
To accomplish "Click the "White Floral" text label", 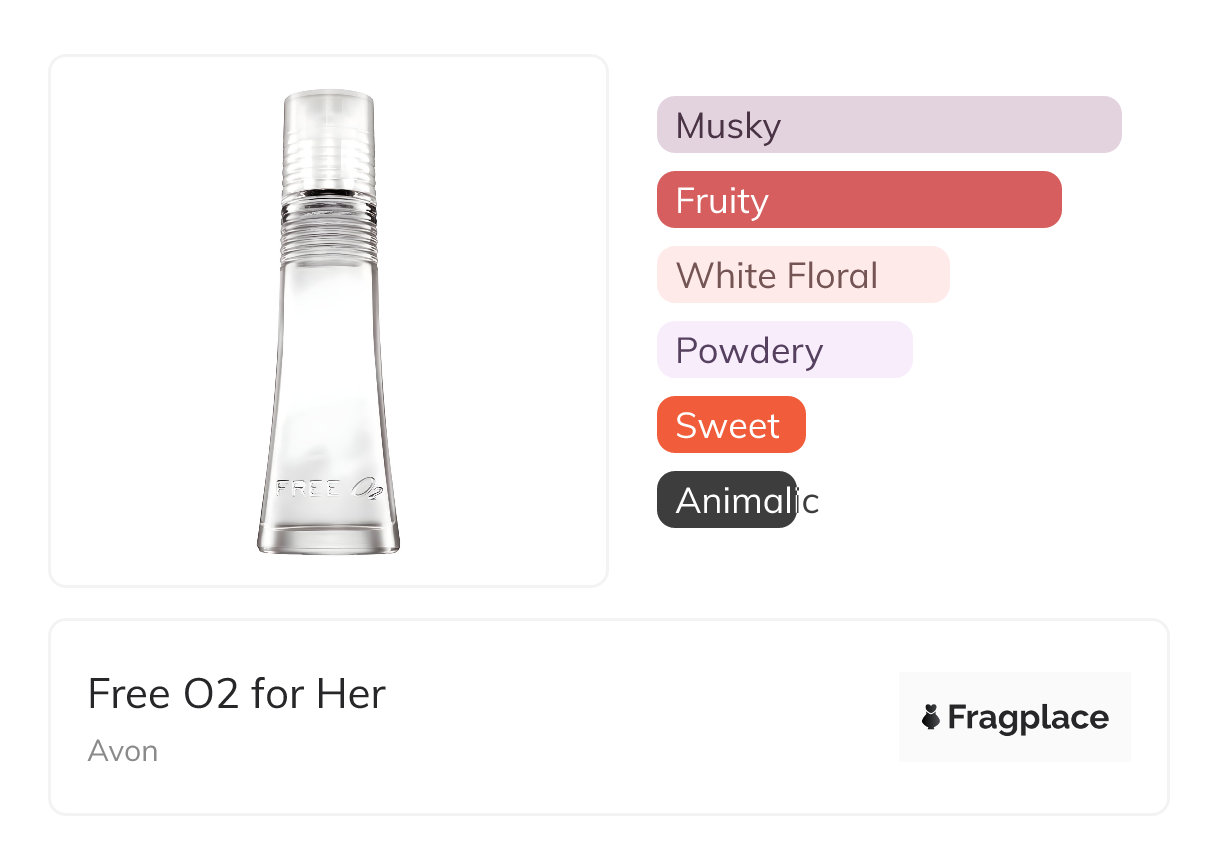I will point(777,276).
